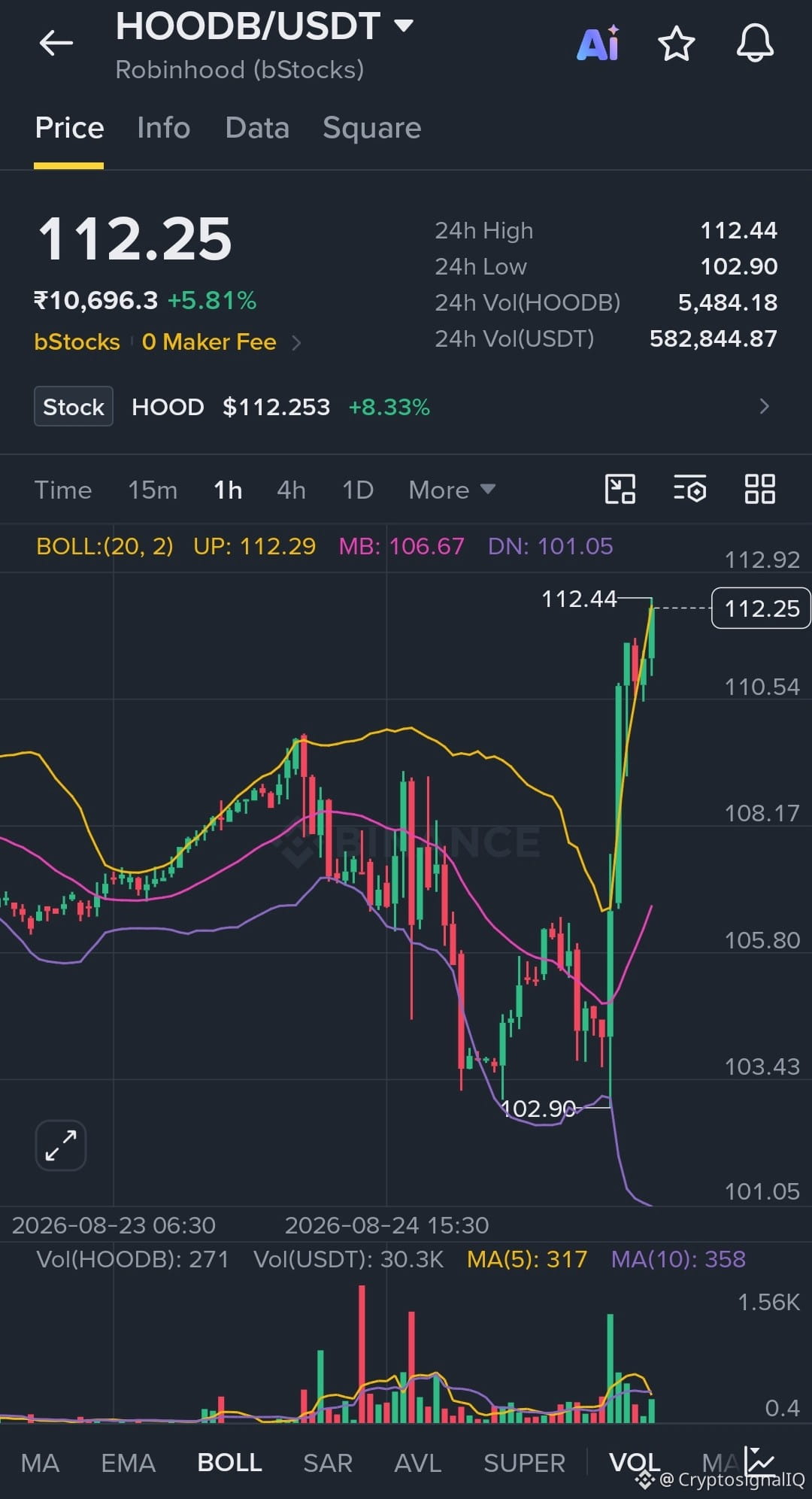This screenshot has height=1499, width=812.
Task: Switch to the Data tab
Action: pos(257,128)
